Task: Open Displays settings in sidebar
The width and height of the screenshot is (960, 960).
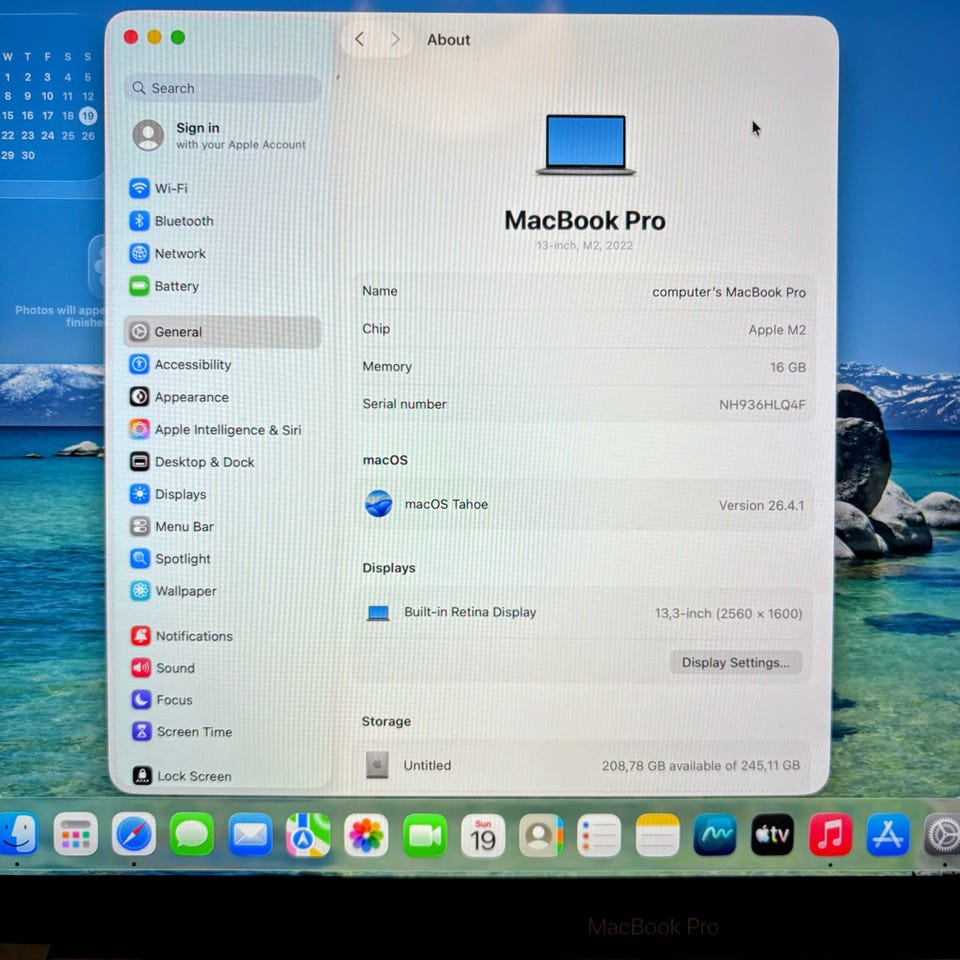Action: (222, 494)
